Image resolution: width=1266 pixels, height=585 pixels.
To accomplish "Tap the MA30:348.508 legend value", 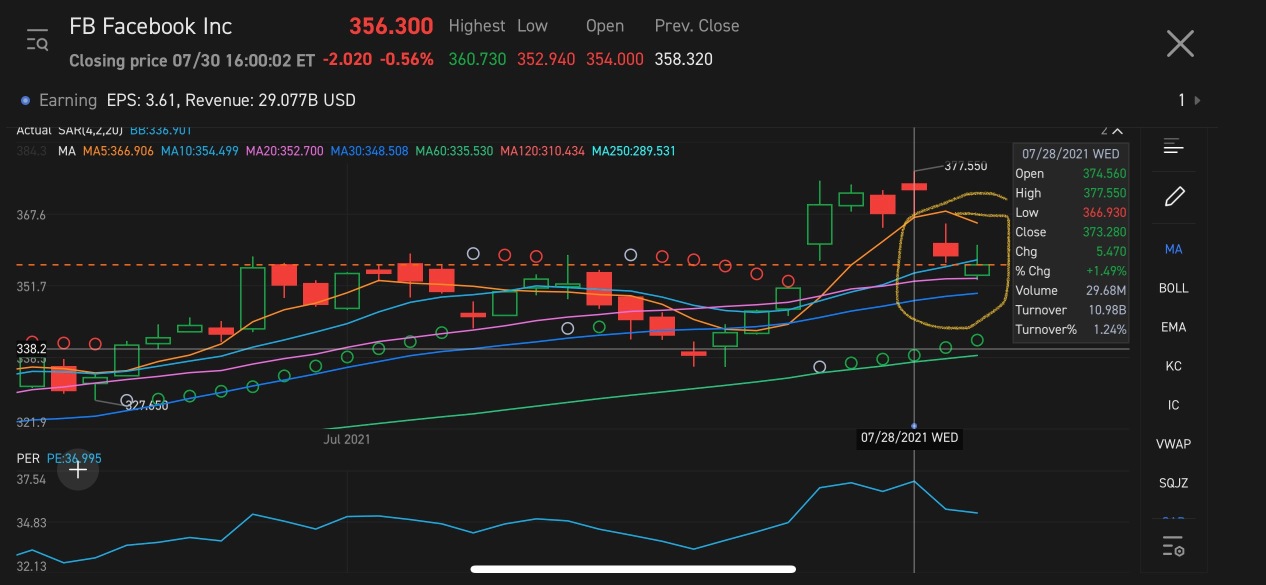I will [x=369, y=151].
